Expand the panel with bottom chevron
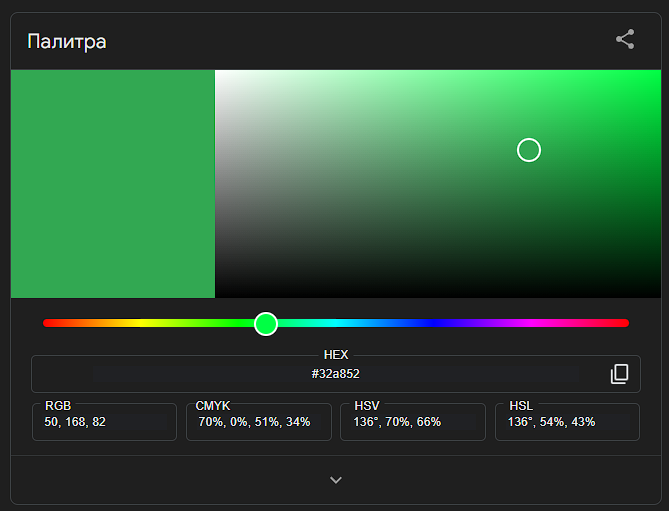Viewport: 669px width, 511px height. click(336, 480)
